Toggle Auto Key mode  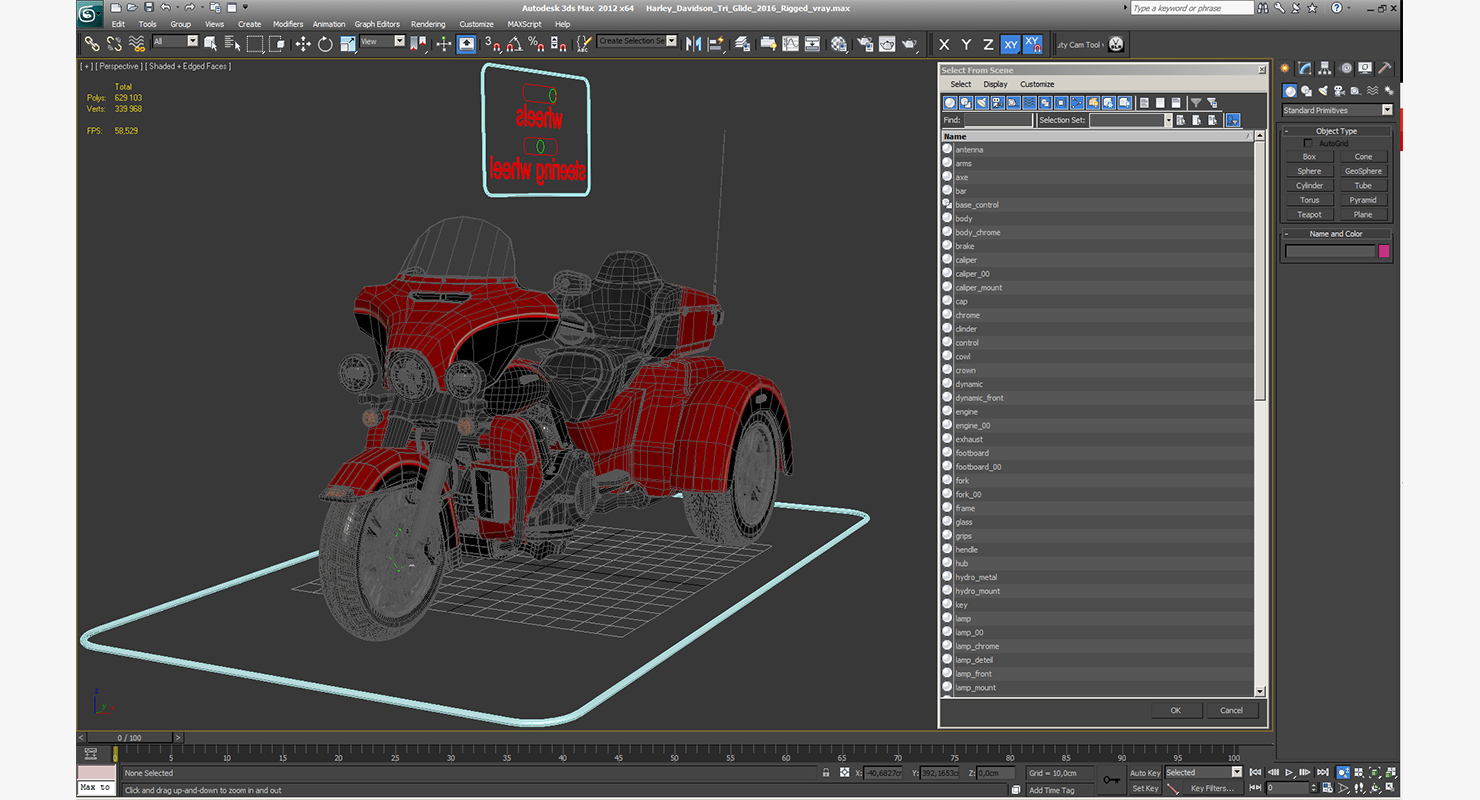coord(1144,773)
